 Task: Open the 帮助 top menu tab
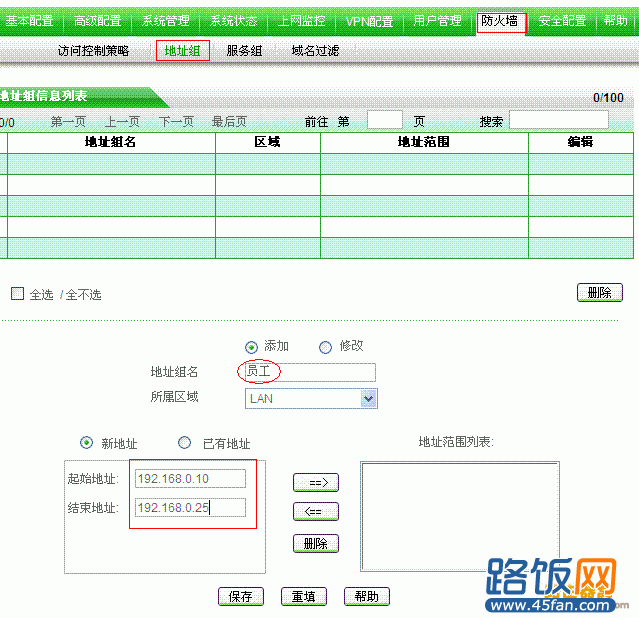pyautogui.click(x=615, y=20)
